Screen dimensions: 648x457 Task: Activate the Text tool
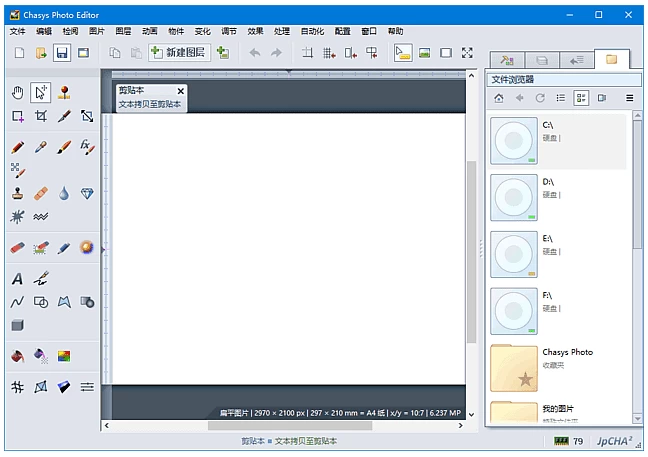coord(18,279)
